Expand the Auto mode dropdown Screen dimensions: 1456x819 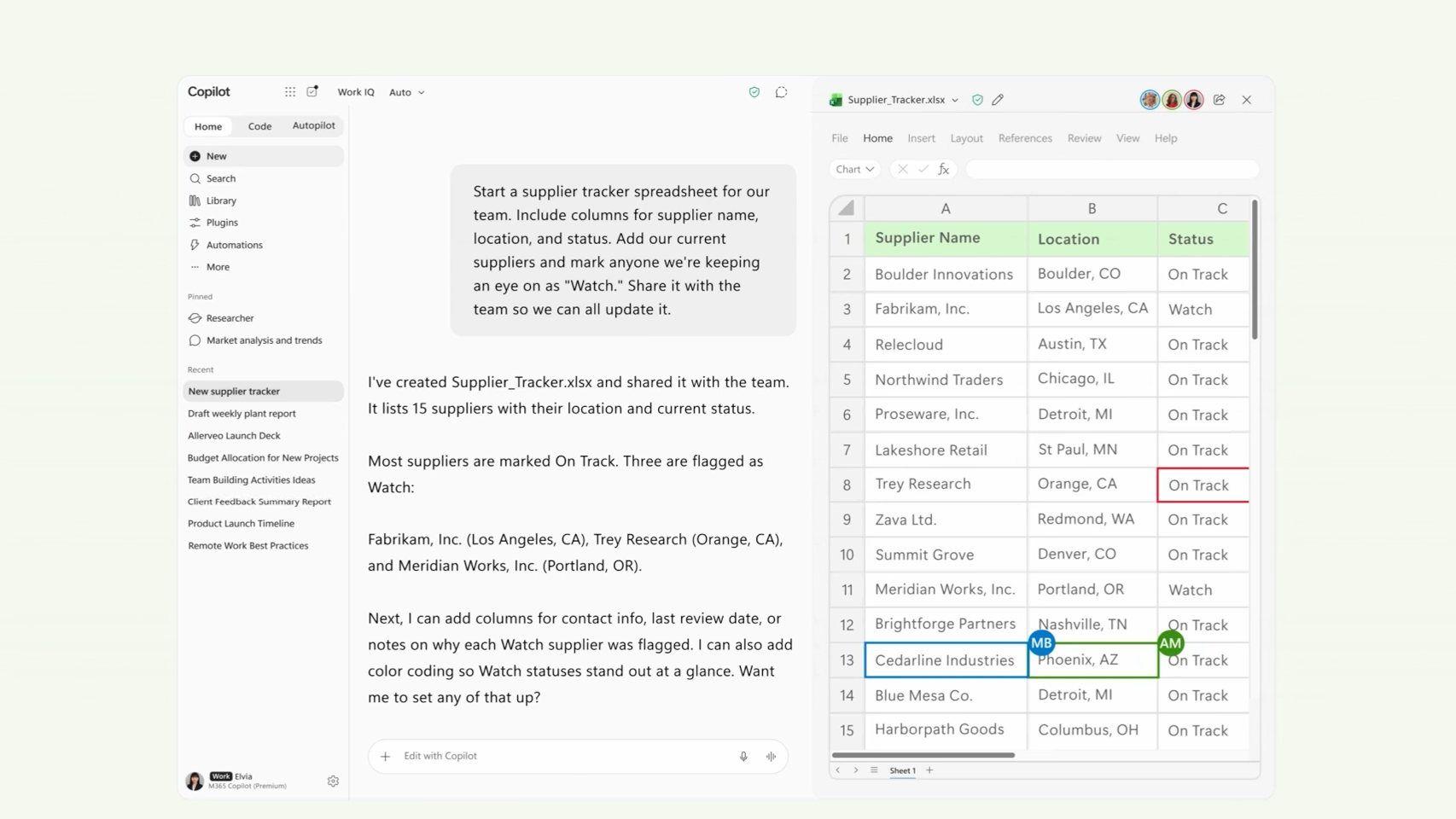[x=407, y=92]
